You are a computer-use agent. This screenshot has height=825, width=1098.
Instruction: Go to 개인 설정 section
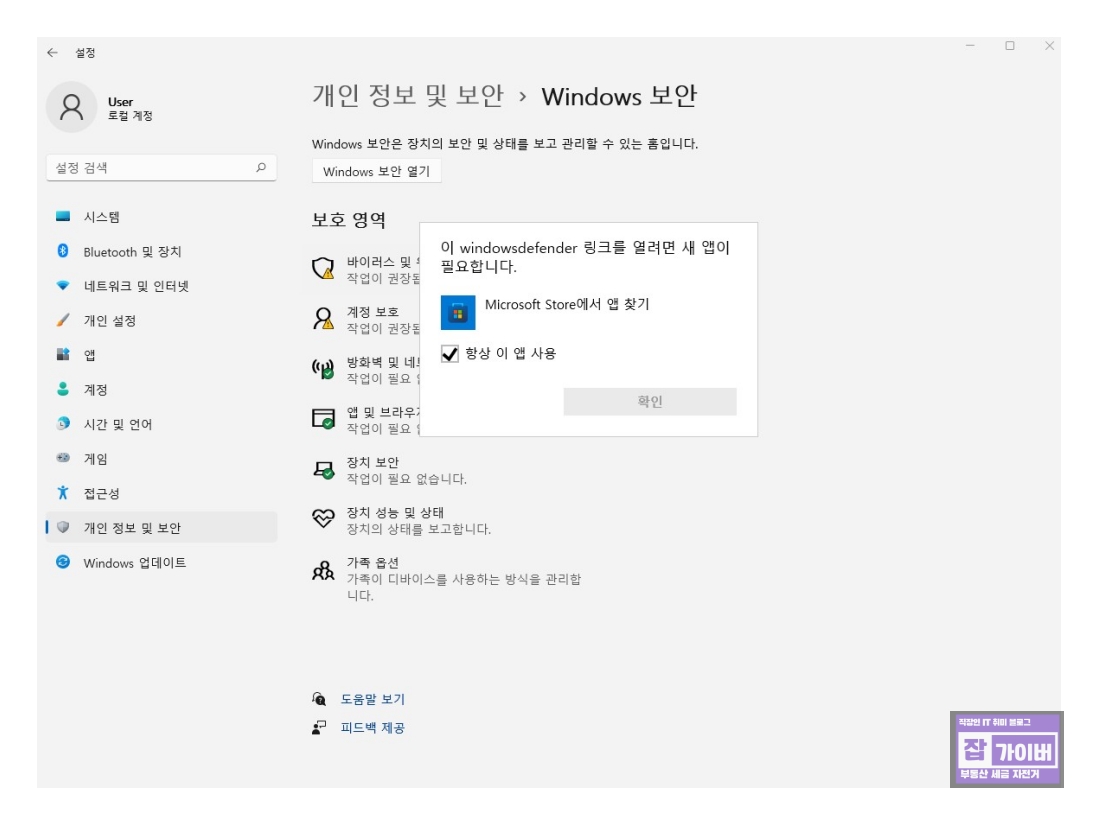[162, 320]
